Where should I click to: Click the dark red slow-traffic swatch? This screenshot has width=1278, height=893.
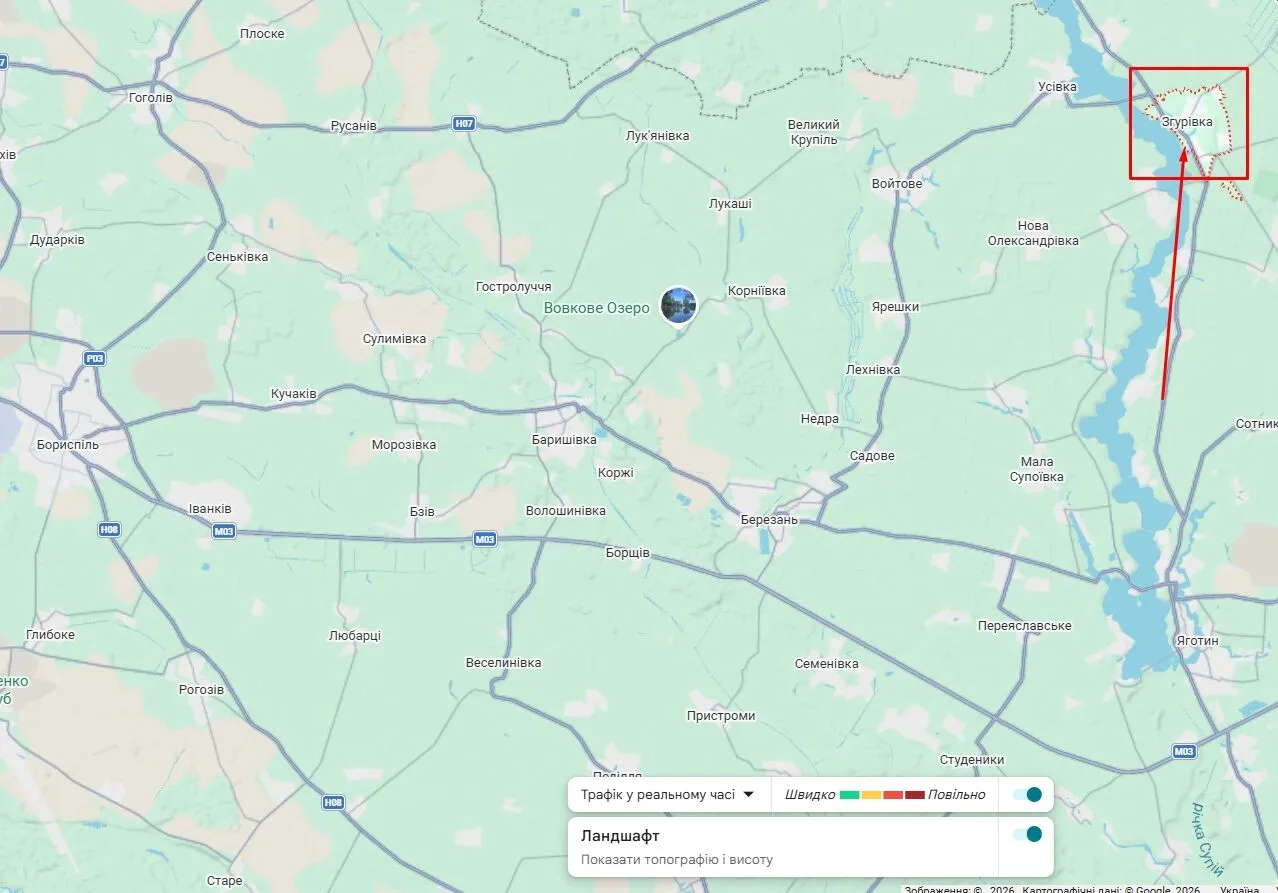(x=914, y=795)
